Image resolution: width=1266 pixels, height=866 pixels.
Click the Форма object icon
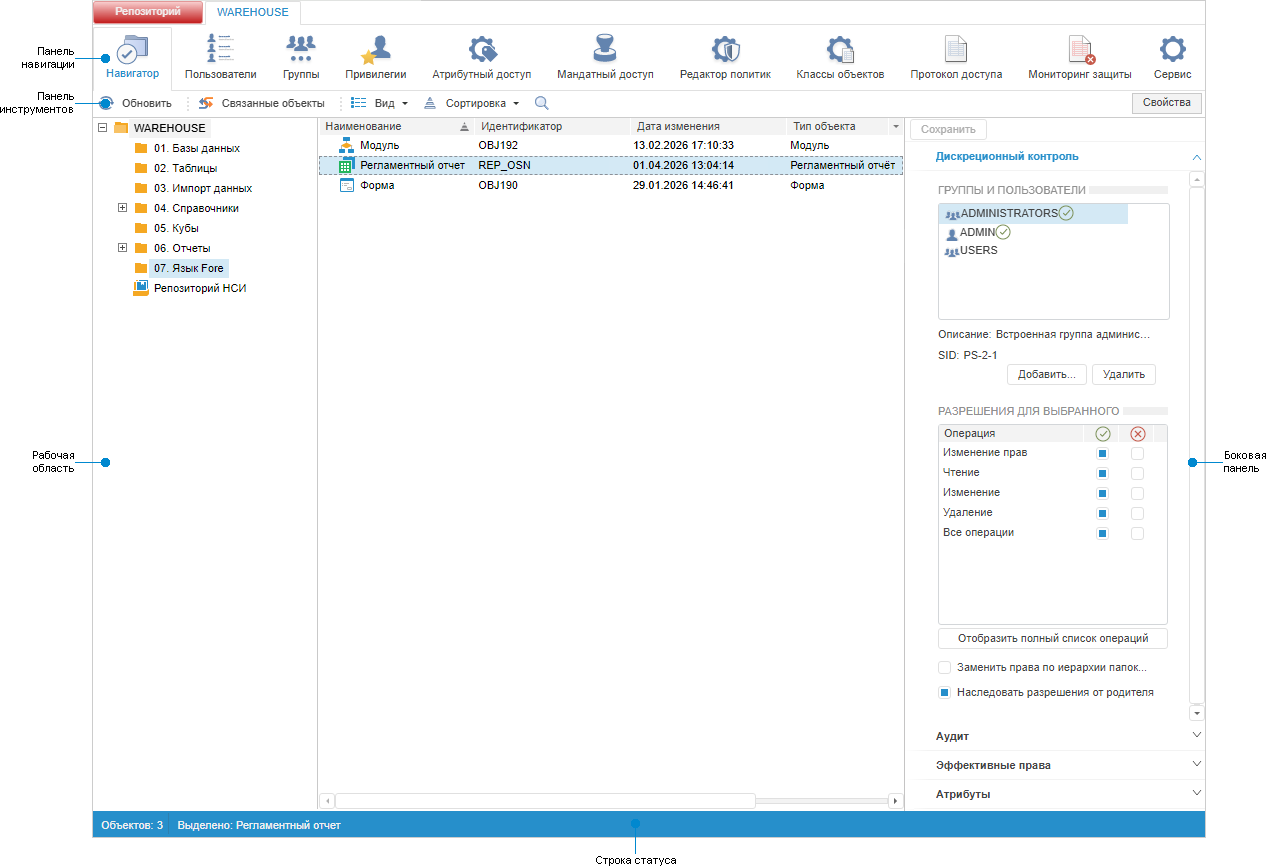pyautogui.click(x=347, y=185)
